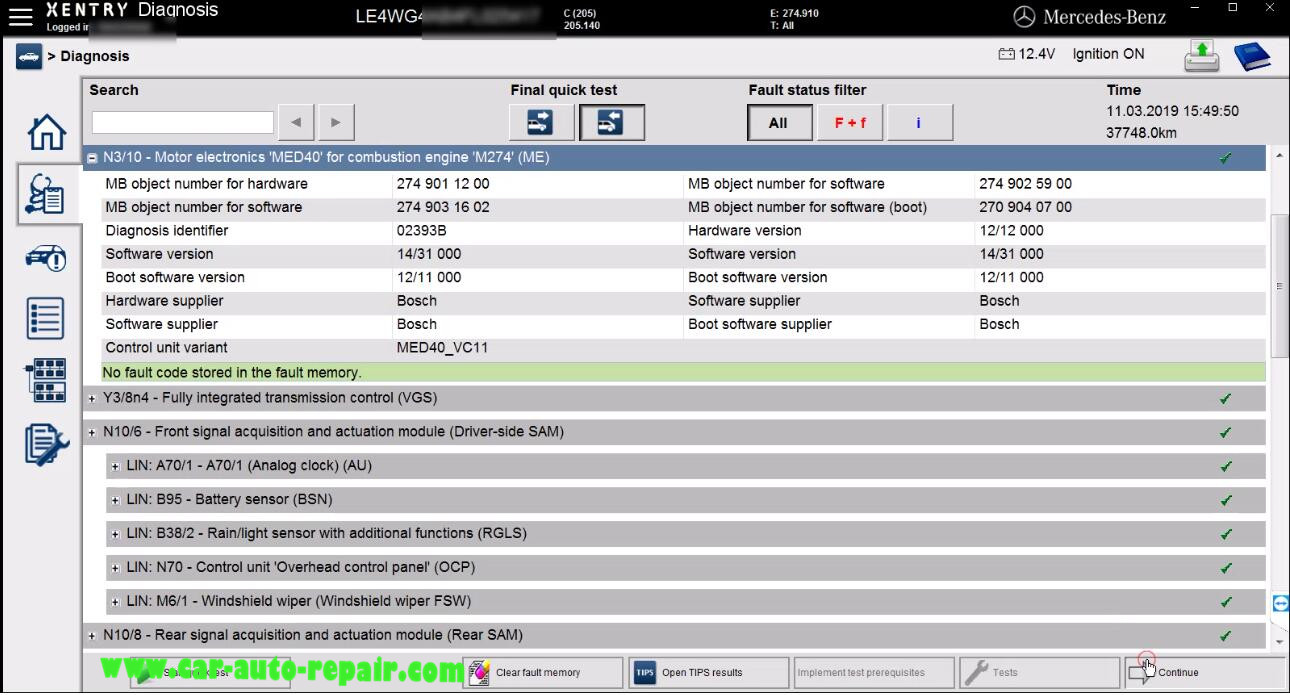Click the green checkmark in Battery sensor row
1290x695 pixels.
pos(1225,500)
